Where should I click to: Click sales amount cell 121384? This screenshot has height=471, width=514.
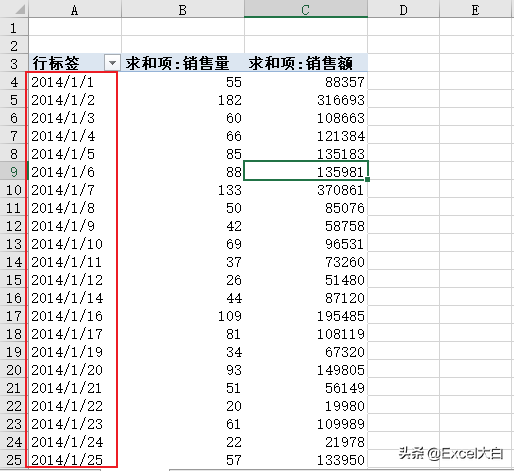point(306,136)
